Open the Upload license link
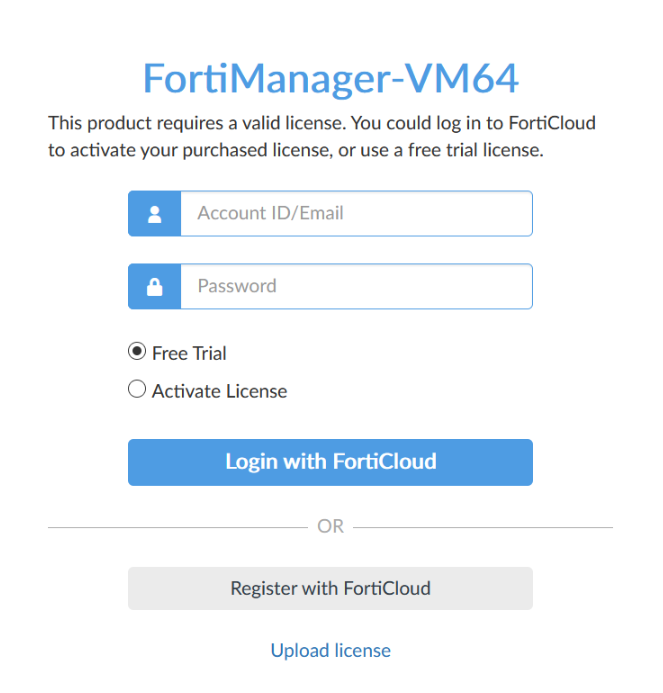Image resolution: width=663 pixels, height=693 pixels. click(x=331, y=651)
